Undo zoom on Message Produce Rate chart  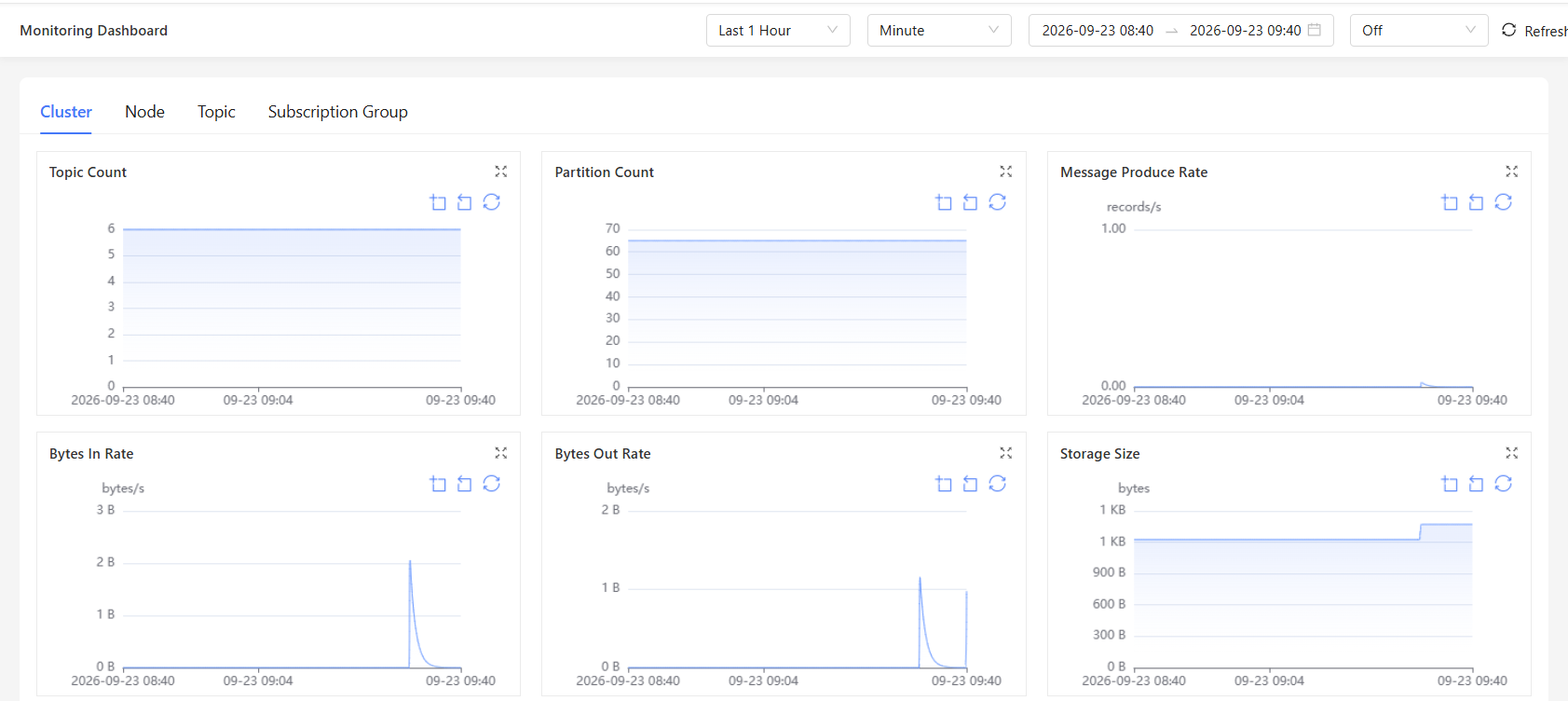pos(1477,202)
